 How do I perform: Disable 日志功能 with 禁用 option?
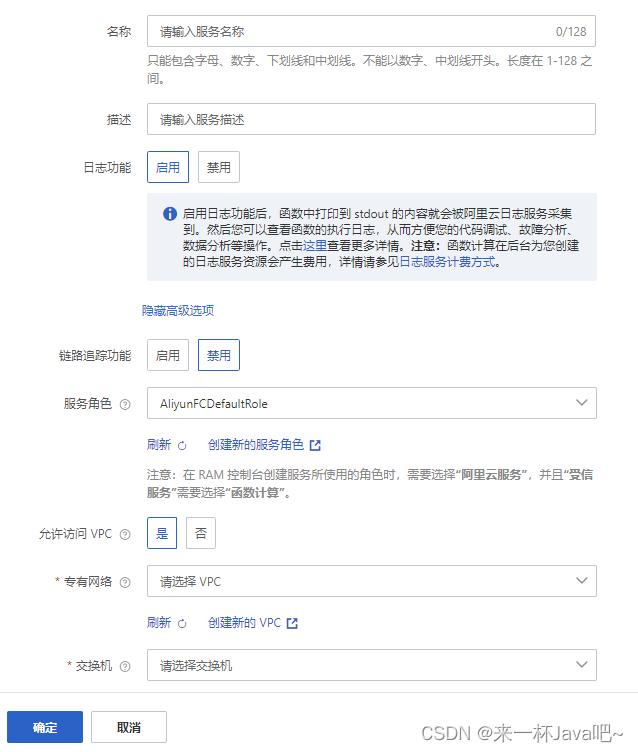pos(219,167)
